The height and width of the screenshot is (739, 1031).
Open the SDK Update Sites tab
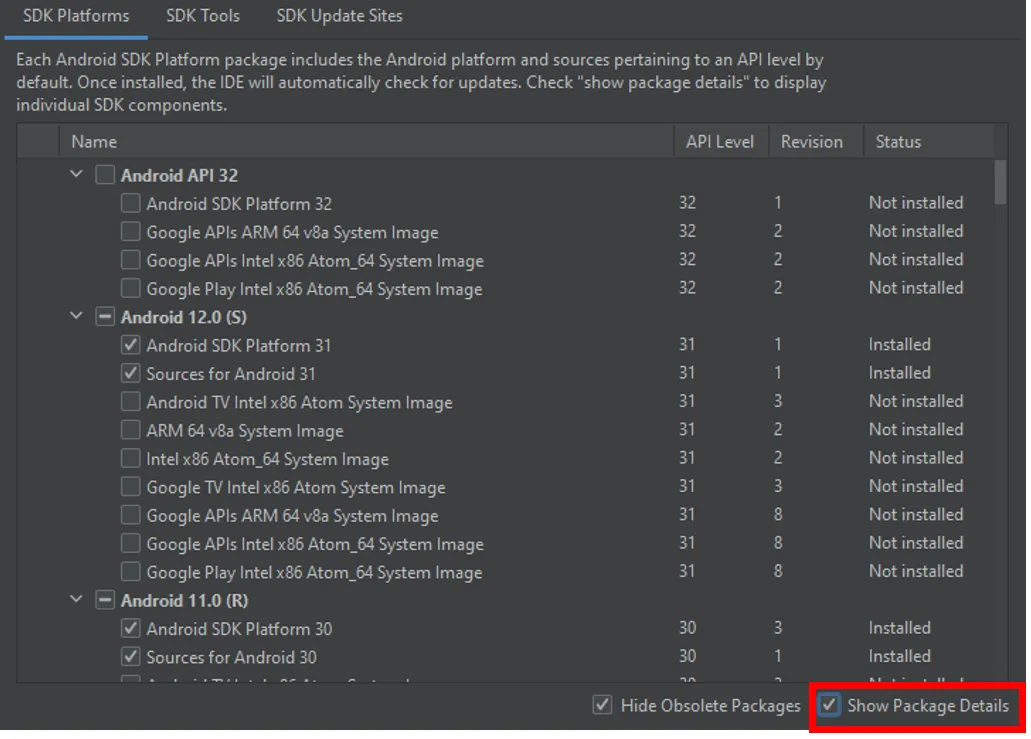[339, 16]
